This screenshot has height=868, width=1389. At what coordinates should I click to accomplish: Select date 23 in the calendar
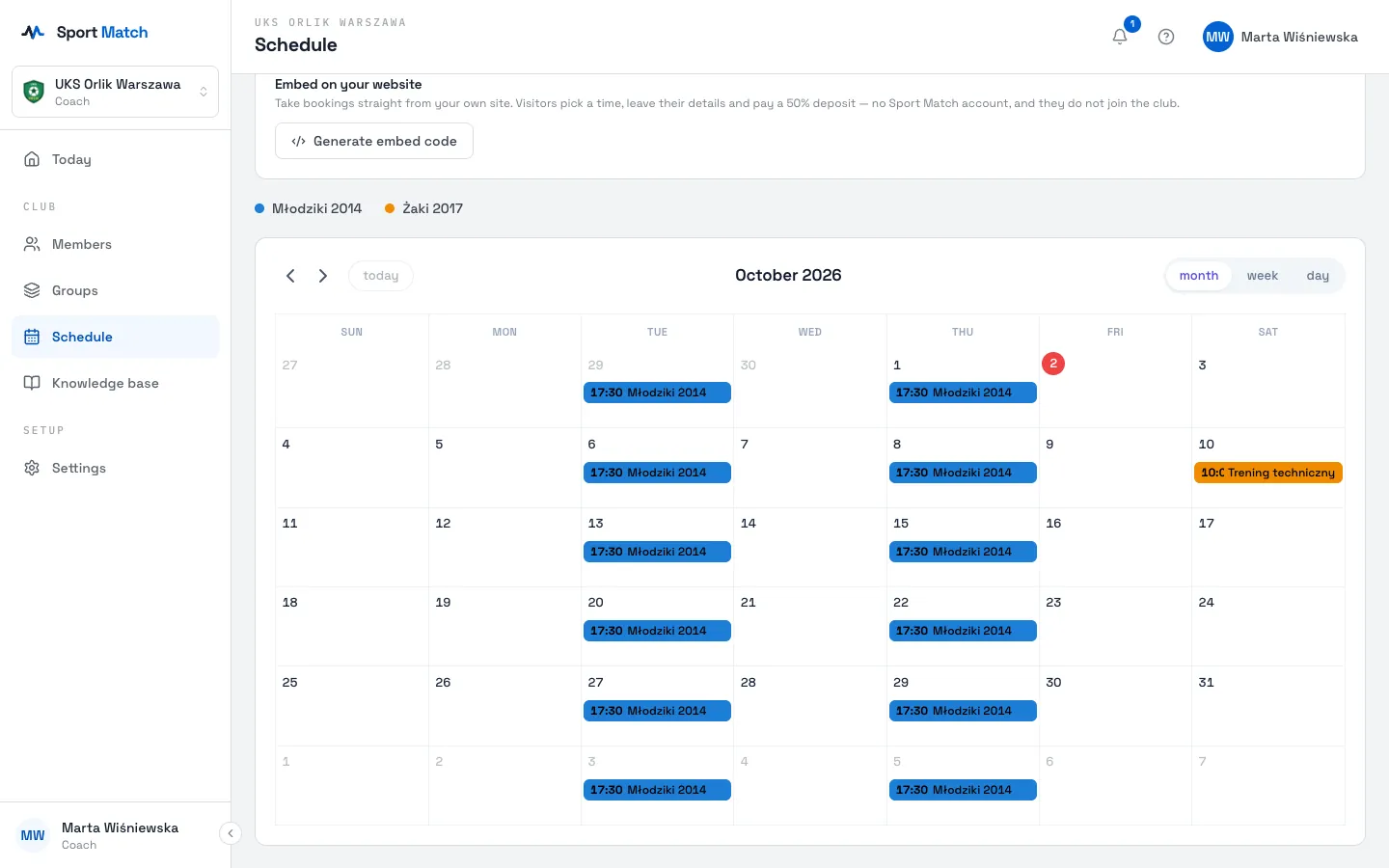point(1053,602)
